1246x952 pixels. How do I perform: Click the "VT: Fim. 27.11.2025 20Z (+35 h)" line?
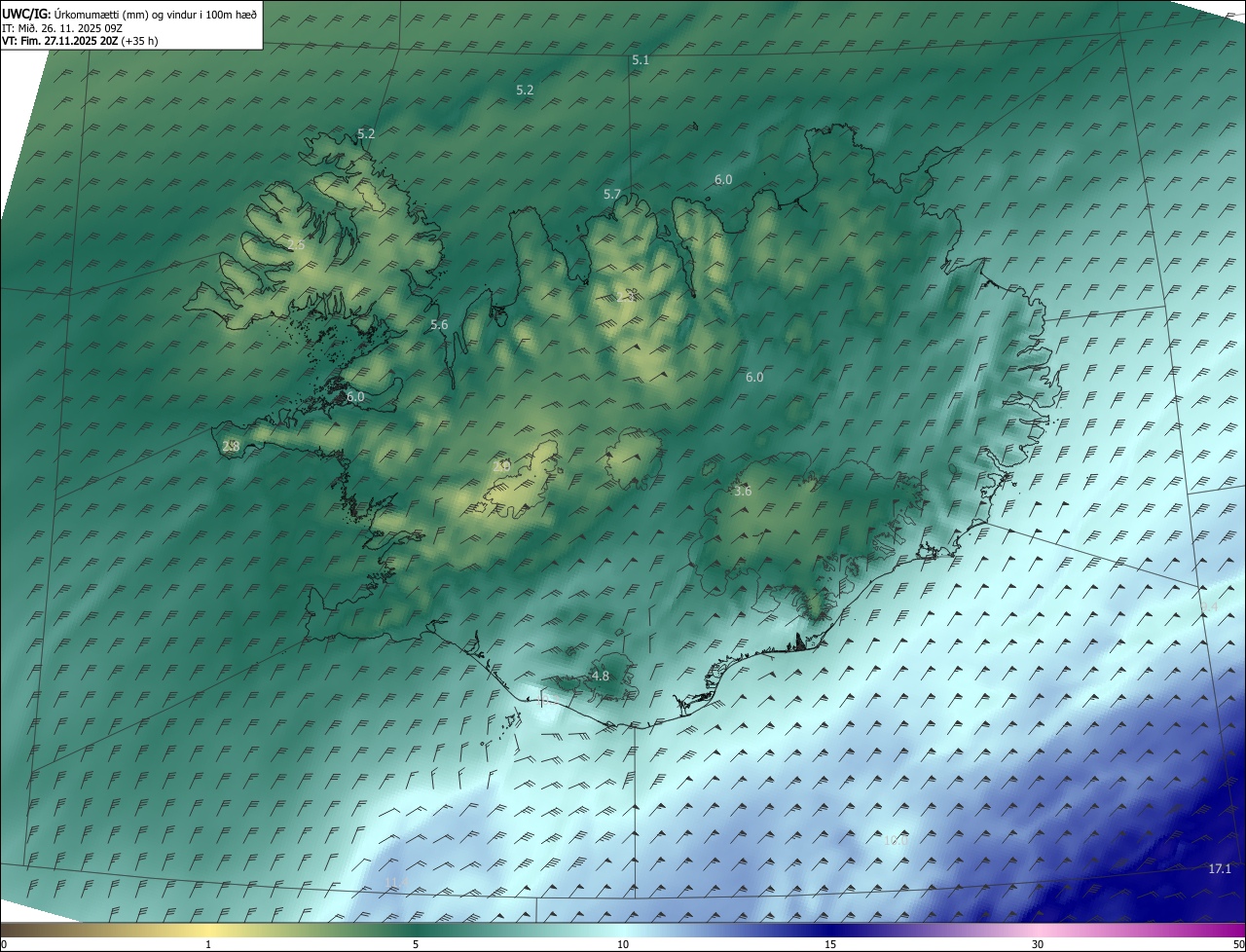coord(80,41)
